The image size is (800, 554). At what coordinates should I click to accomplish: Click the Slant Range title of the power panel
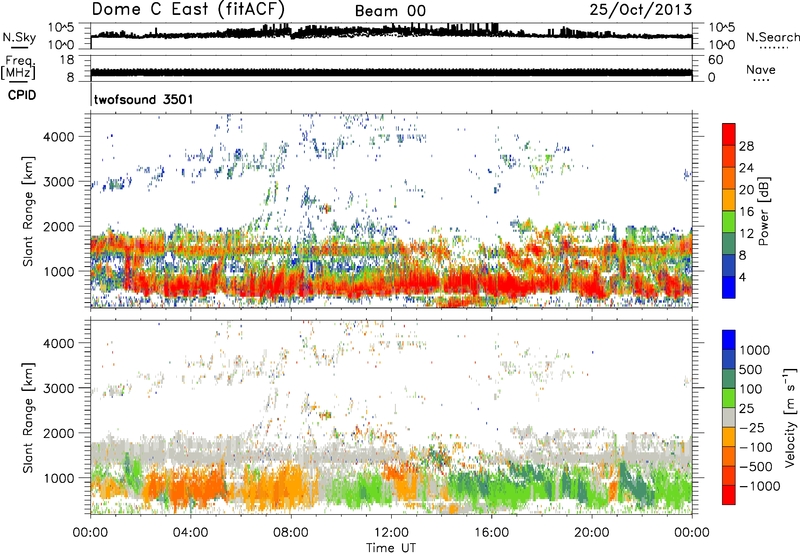point(28,211)
